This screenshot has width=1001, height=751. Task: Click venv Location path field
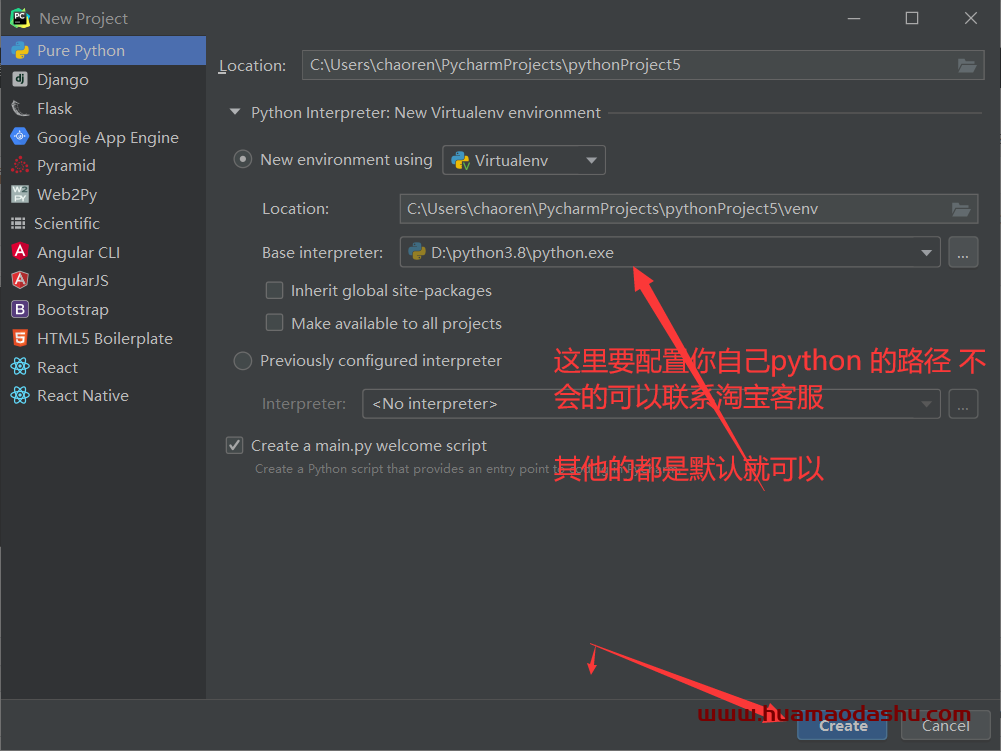(689, 209)
